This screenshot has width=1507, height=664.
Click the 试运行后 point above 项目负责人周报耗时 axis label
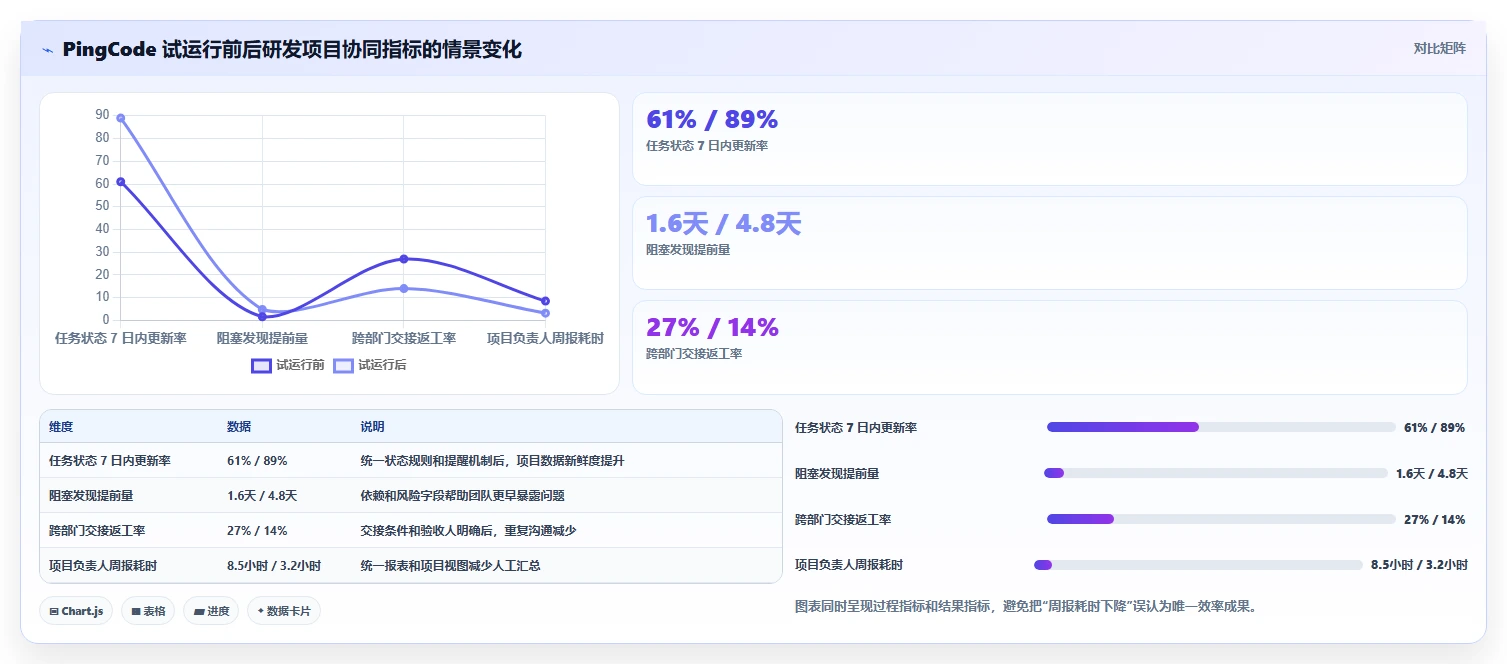coord(545,313)
